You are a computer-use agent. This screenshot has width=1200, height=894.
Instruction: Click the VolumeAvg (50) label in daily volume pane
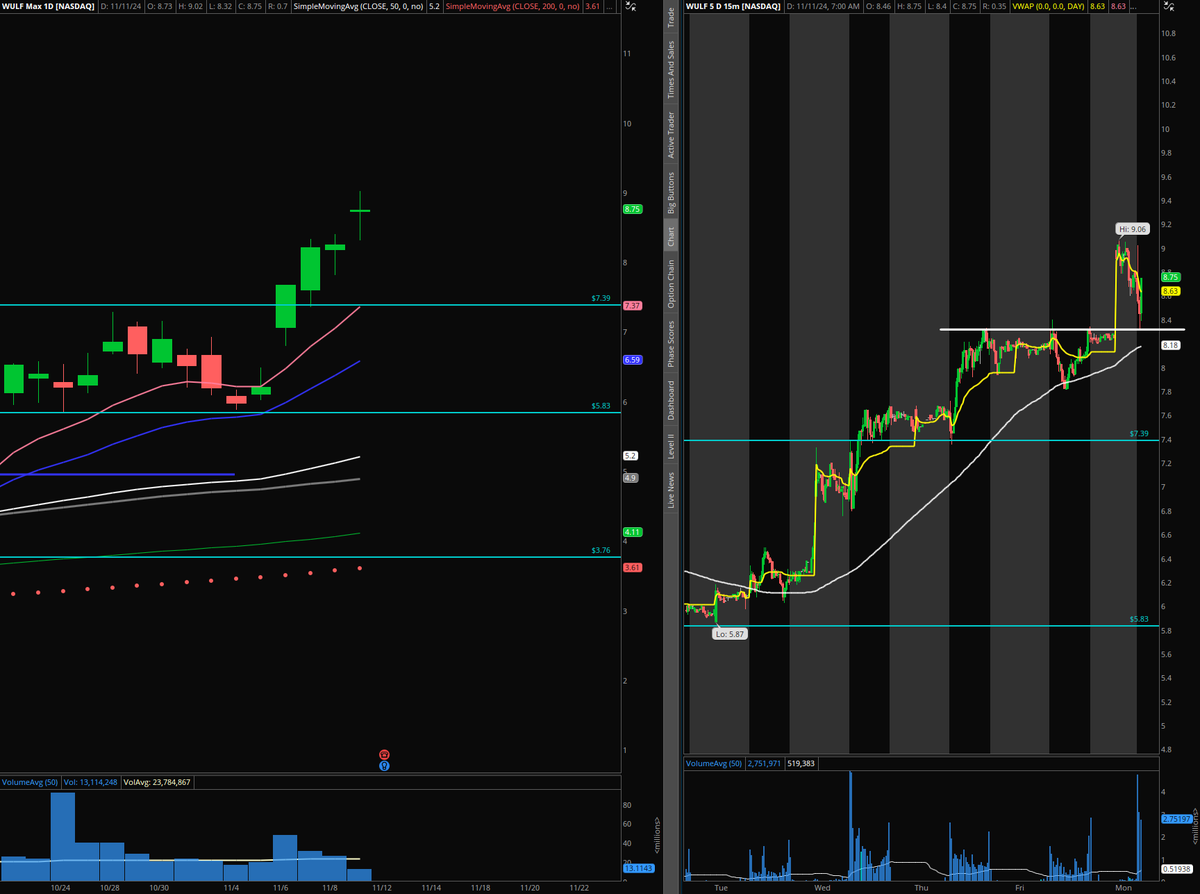(32, 782)
